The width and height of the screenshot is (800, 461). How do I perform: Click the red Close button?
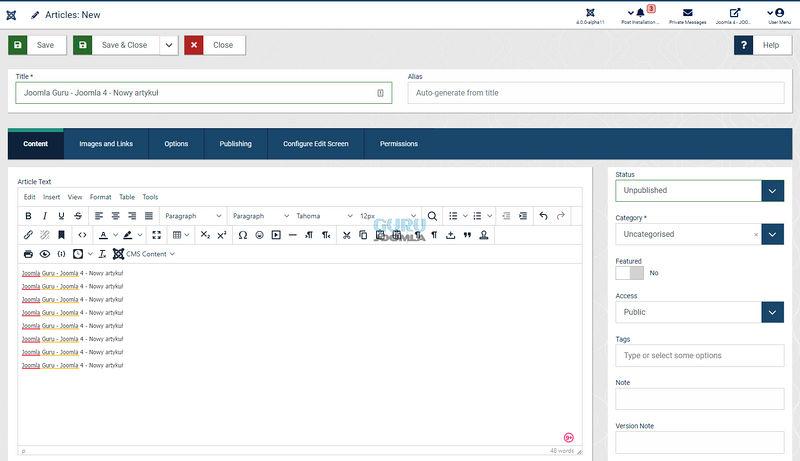[x=215, y=45]
